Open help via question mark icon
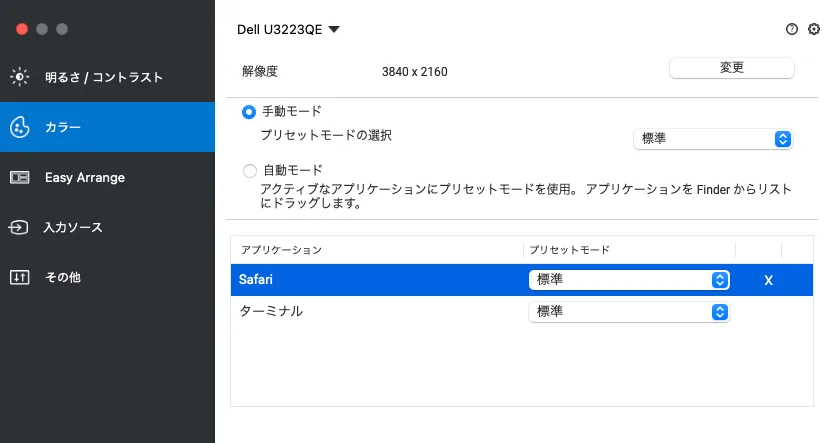 791,29
